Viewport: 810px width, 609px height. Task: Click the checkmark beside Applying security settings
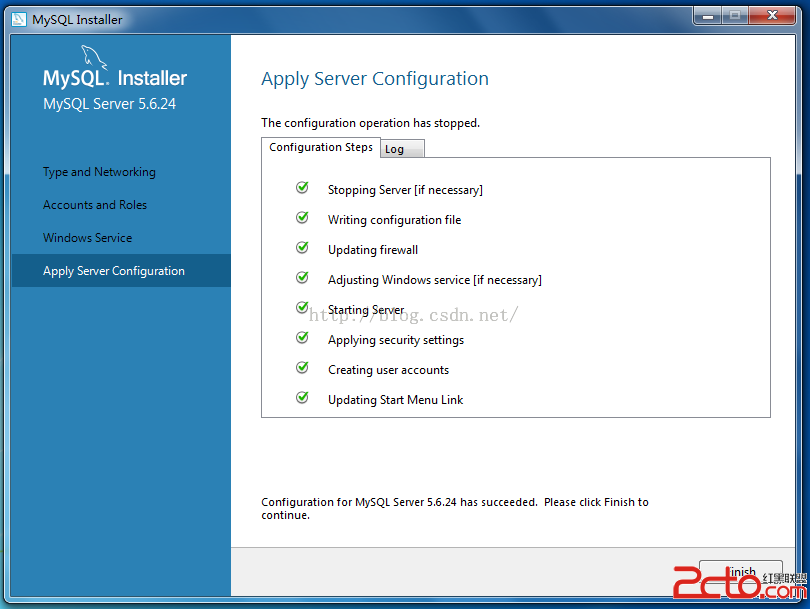[302, 337]
